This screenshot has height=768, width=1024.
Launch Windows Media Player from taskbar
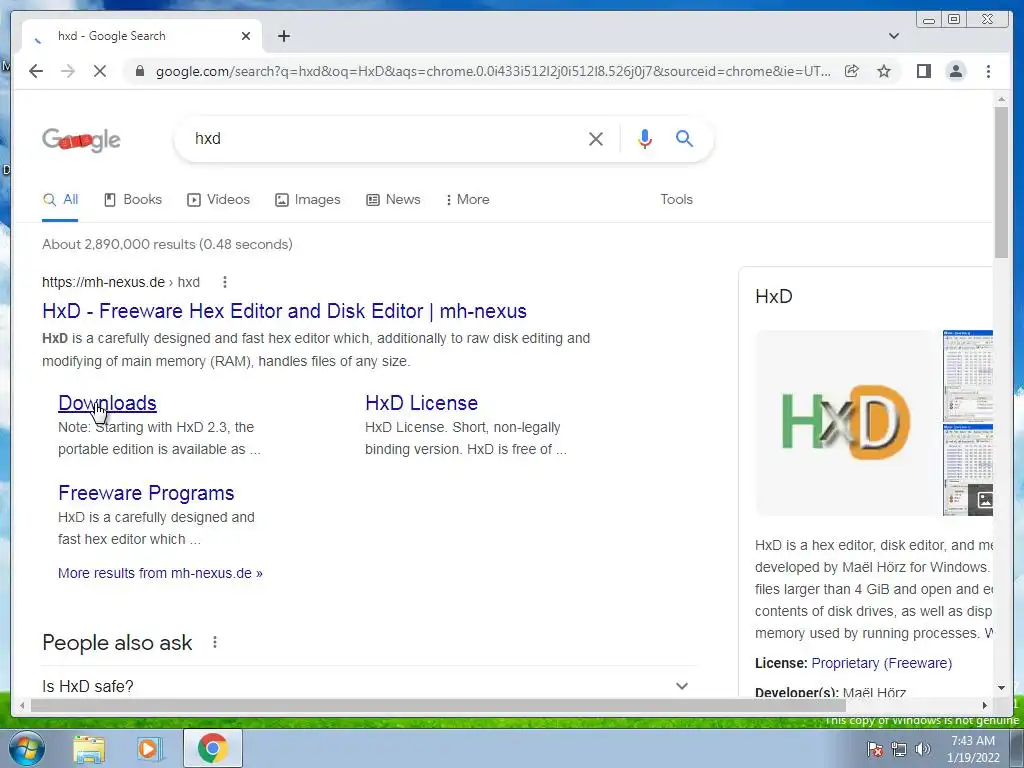[150, 748]
